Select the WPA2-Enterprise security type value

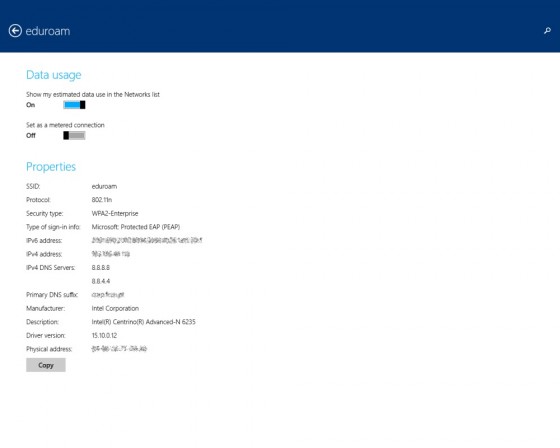click(x=115, y=213)
